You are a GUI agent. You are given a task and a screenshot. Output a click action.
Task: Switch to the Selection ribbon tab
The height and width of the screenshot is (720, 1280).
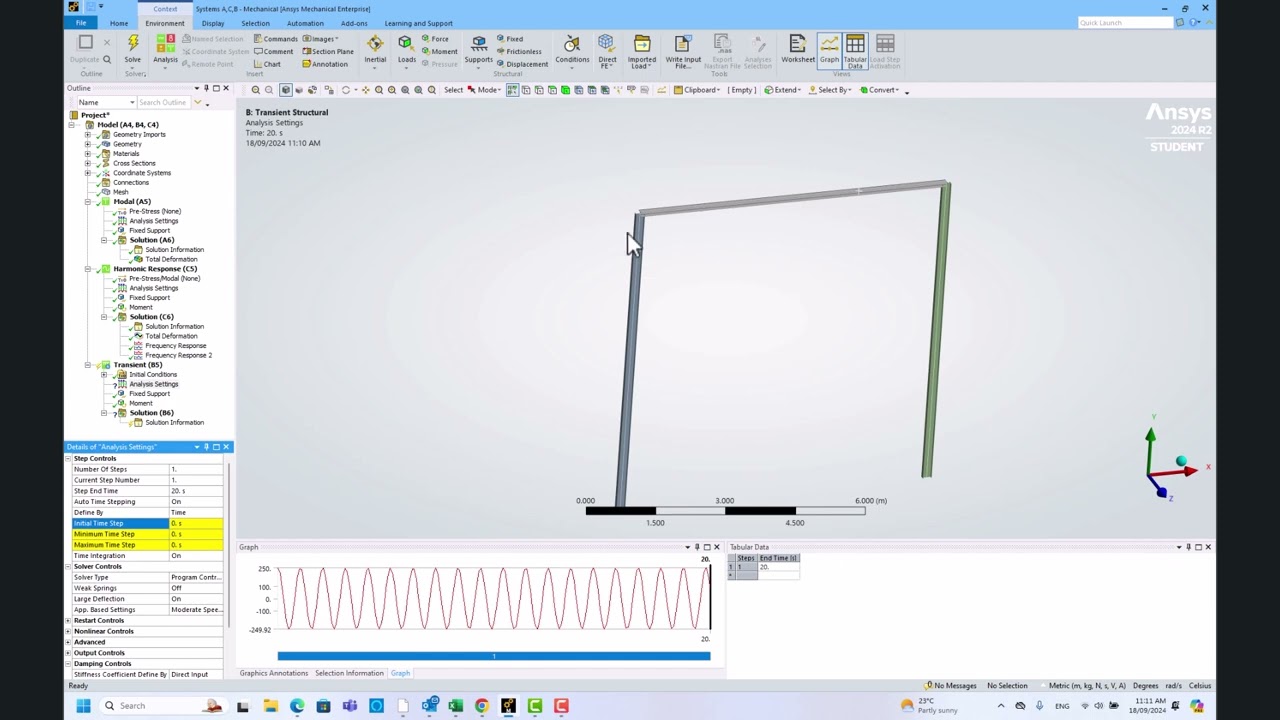pyautogui.click(x=255, y=23)
